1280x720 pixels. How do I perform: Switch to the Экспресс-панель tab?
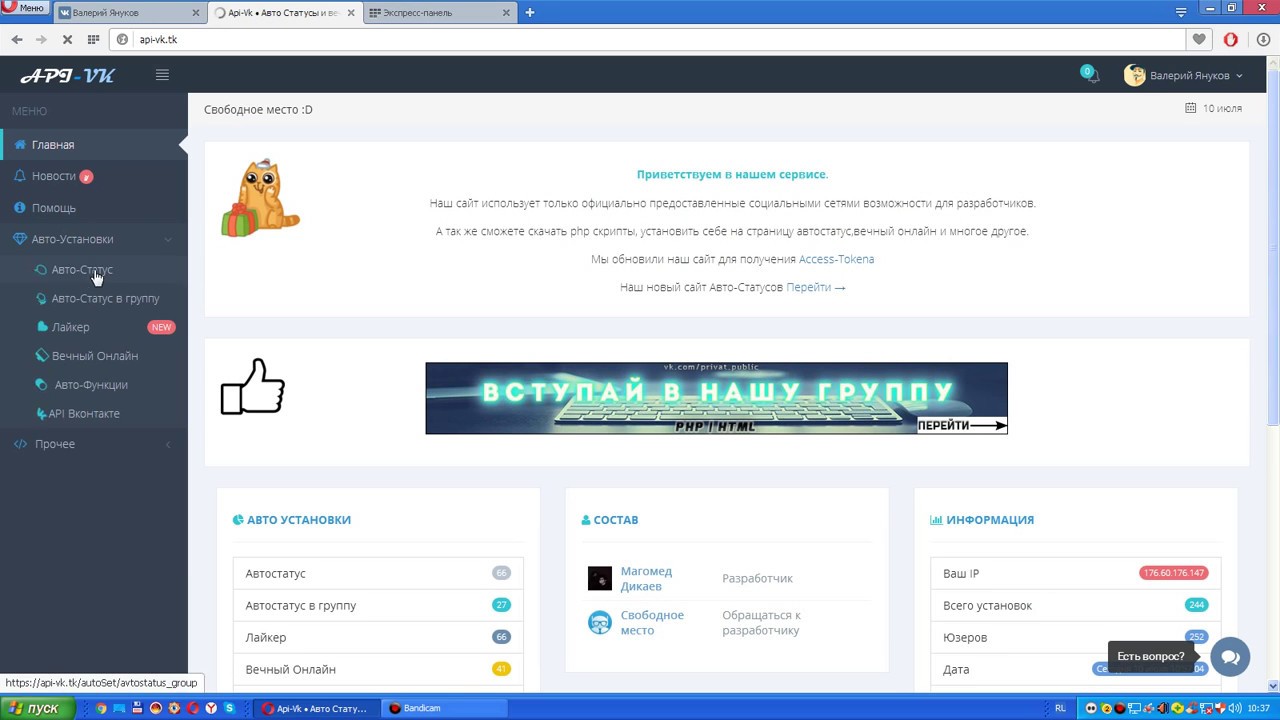point(440,13)
